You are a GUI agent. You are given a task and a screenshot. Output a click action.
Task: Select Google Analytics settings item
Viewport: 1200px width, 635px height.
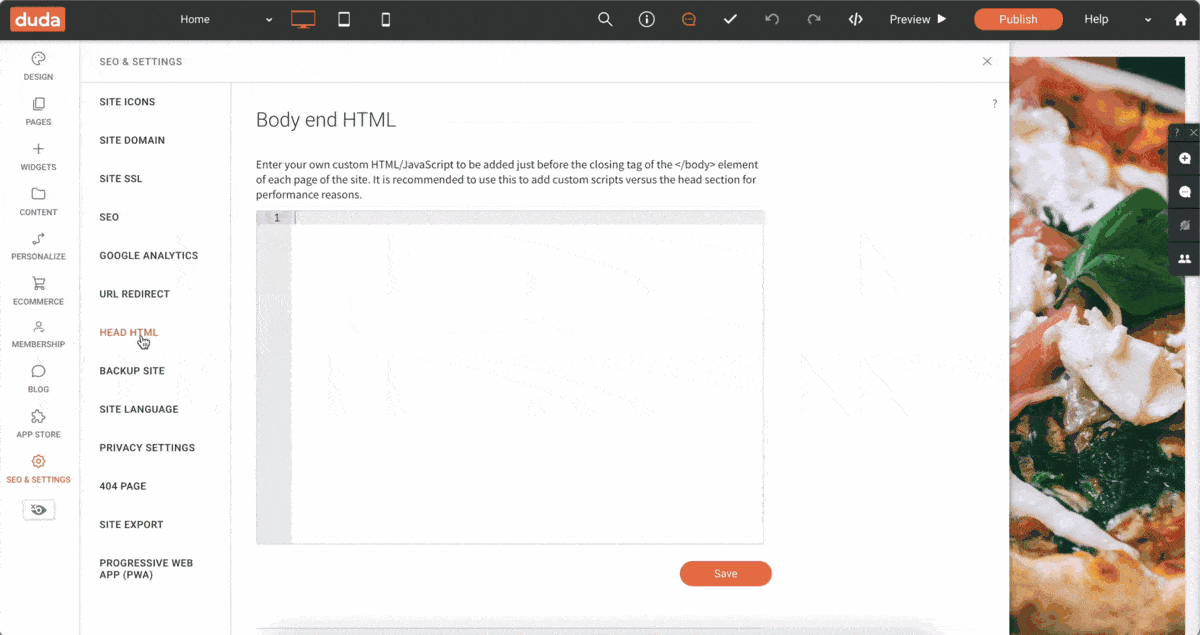(148, 256)
